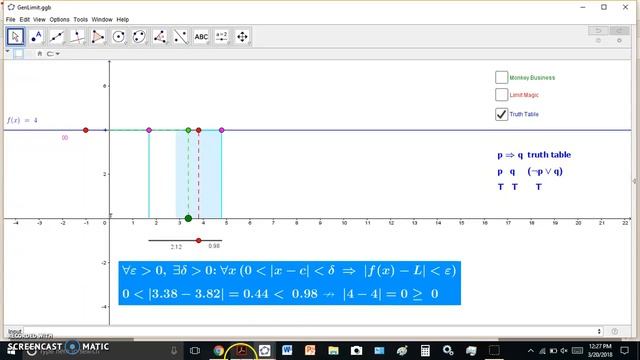Select the Slider a=2 tool

222,37
